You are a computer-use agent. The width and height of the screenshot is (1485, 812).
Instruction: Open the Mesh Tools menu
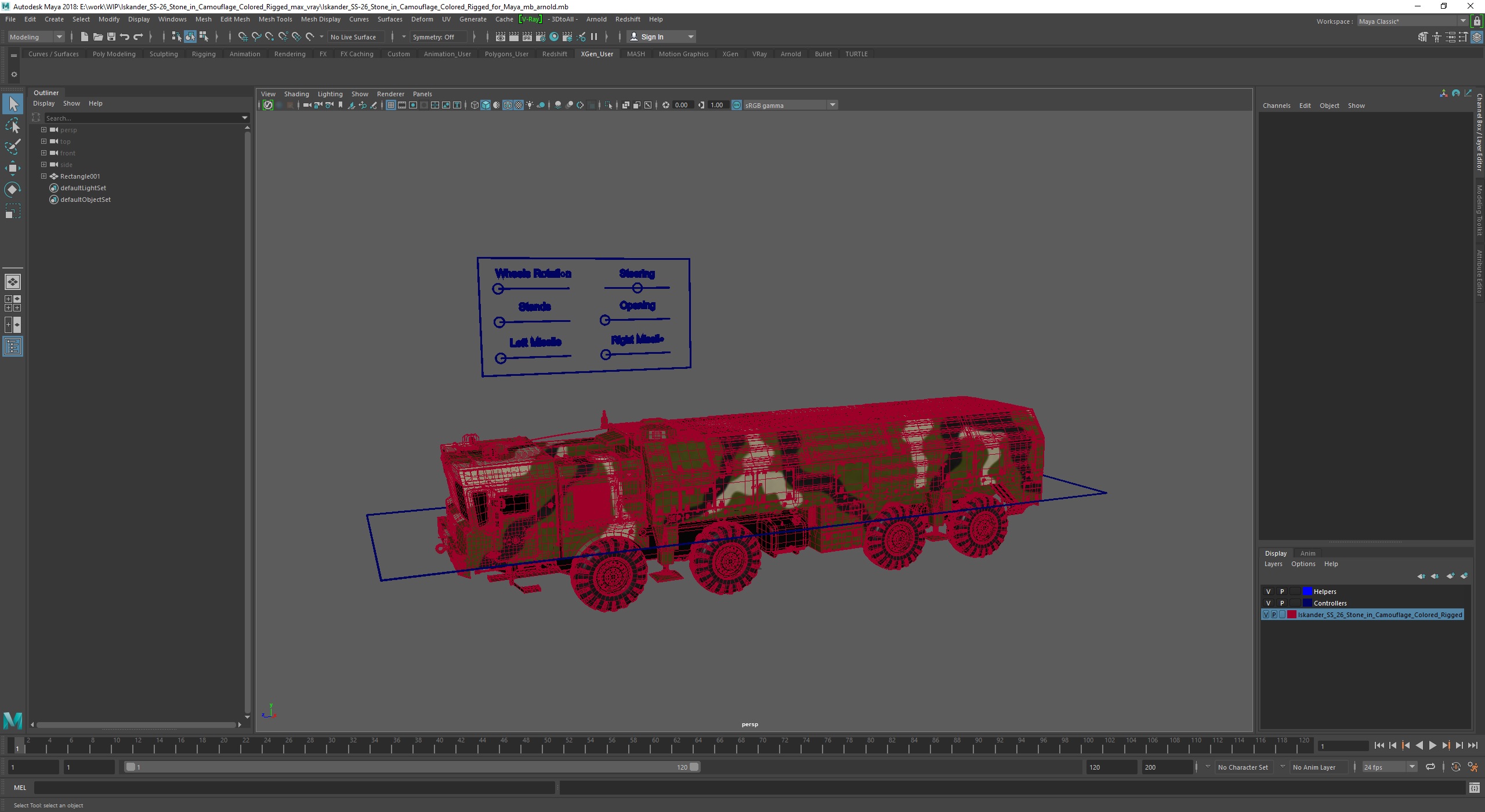tap(275, 19)
